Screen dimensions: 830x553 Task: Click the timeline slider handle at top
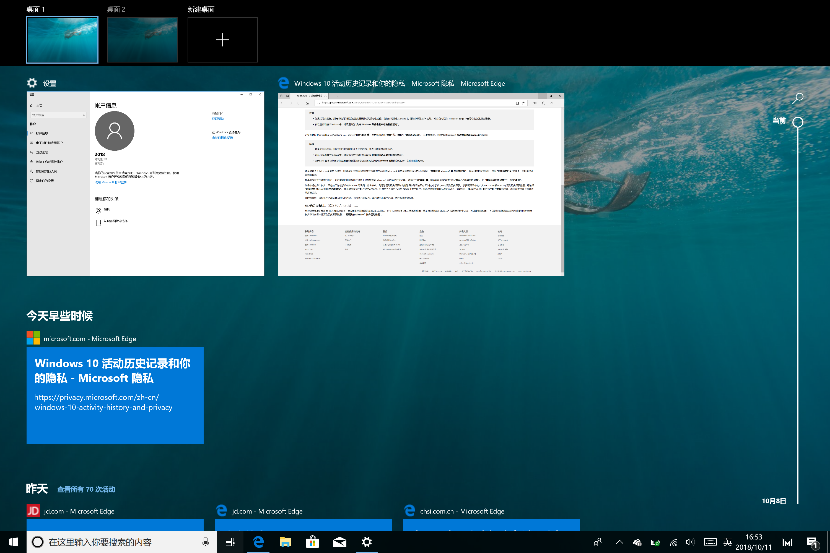tap(798, 122)
